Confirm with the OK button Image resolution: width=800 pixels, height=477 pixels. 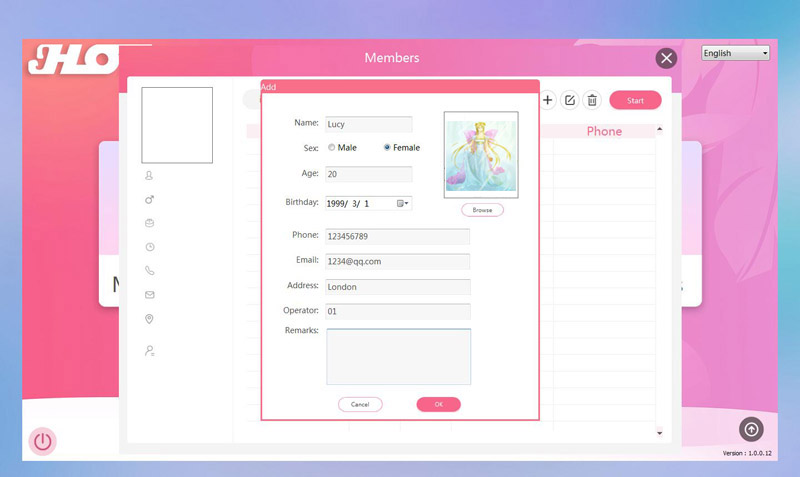pos(439,404)
